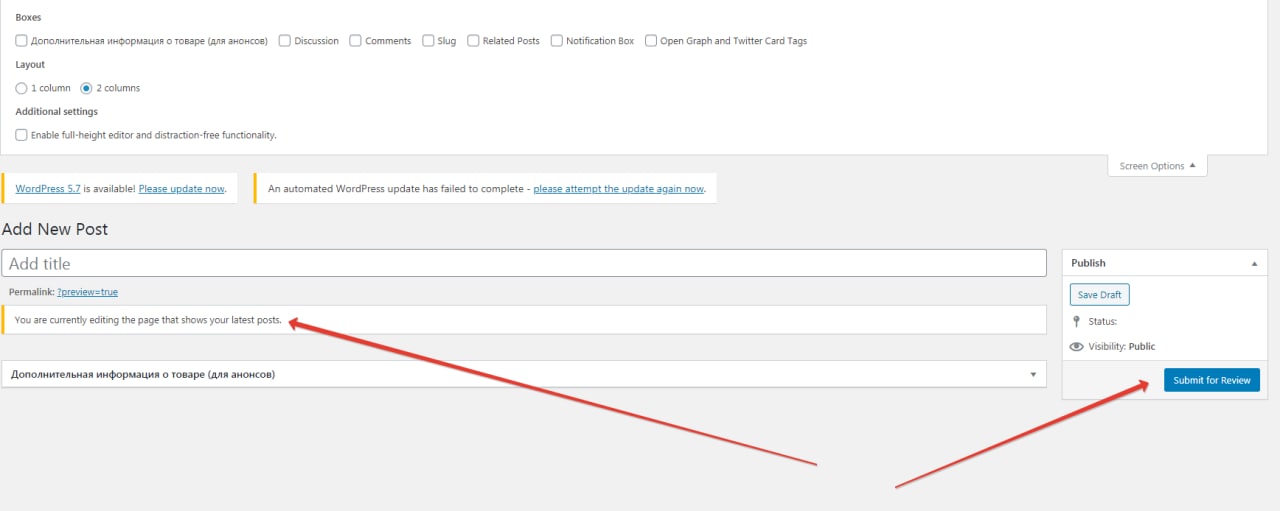Click the Publish box title
The height and width of the screenshot is (511, 1280).
point(1088,263)
